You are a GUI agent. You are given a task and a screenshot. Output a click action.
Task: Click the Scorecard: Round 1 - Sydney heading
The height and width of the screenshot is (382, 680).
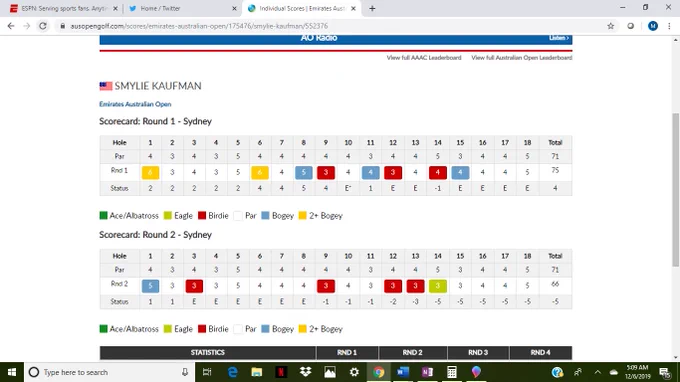[x=155, y=121]
